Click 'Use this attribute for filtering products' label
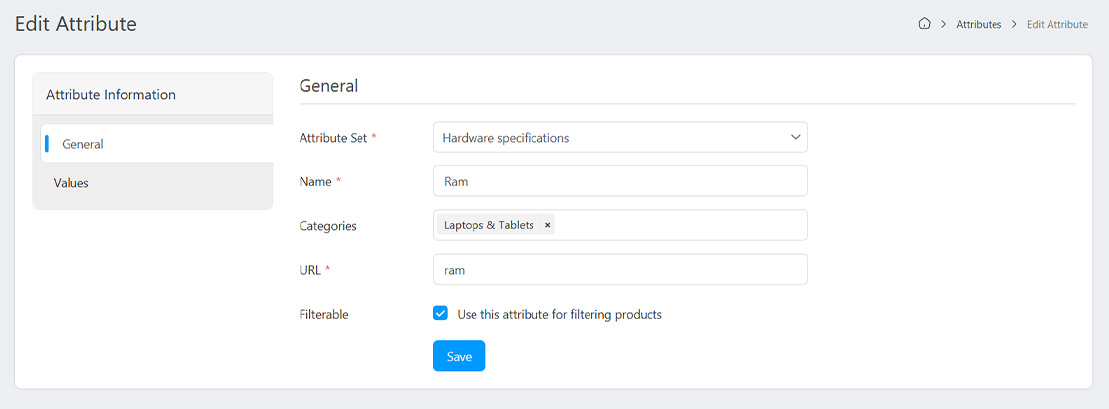This screenshot has width=1109, height=409. click(559, 314)
